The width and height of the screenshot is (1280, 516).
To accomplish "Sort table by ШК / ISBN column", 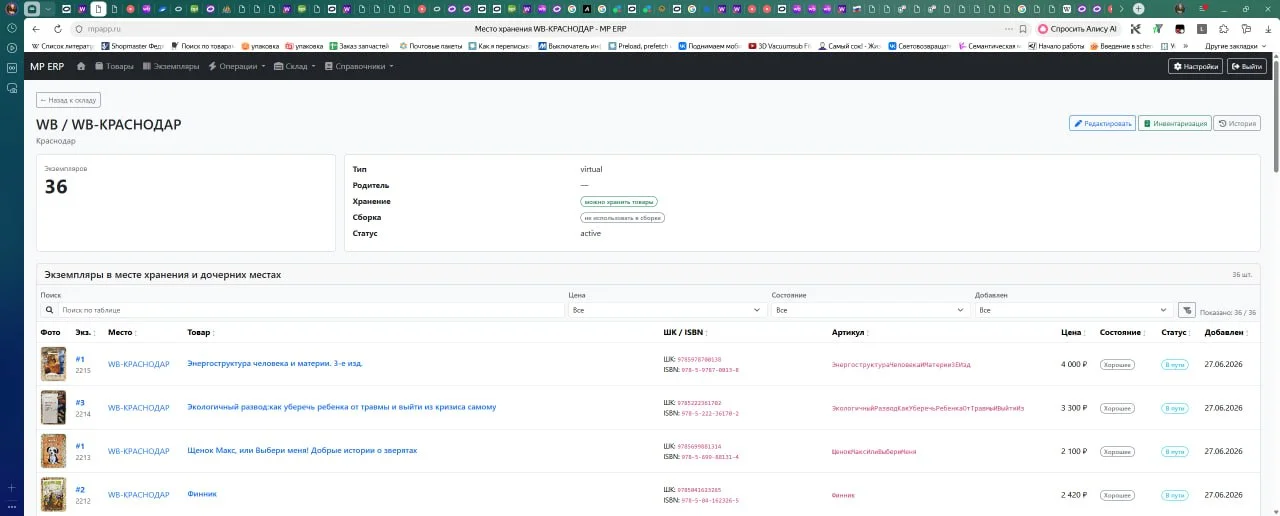I will 685,332.
